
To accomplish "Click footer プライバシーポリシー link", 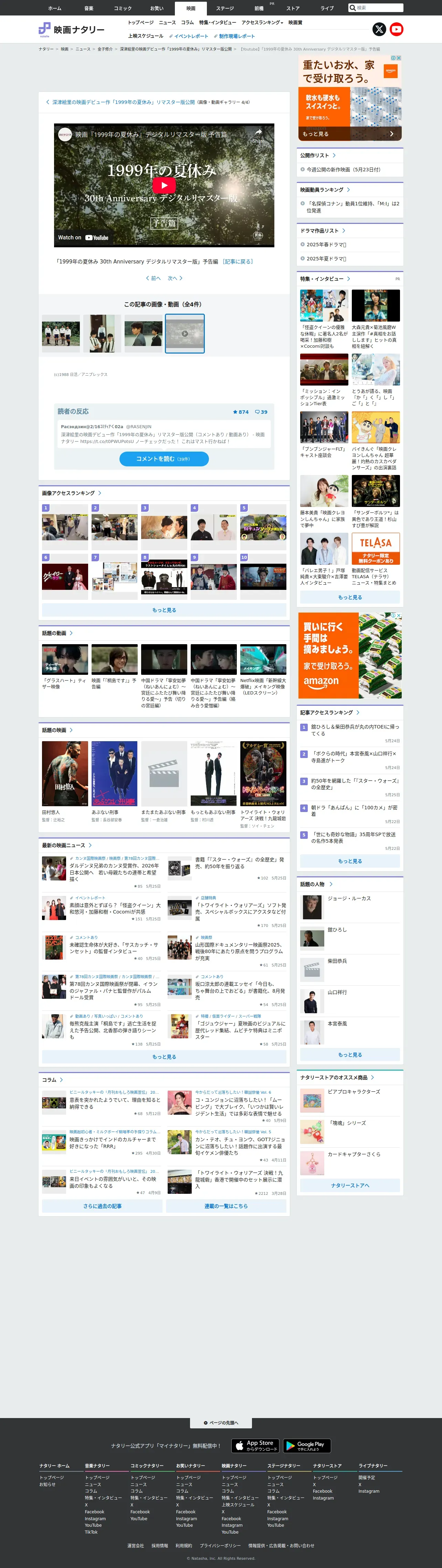I will [x=220, y=1546].
